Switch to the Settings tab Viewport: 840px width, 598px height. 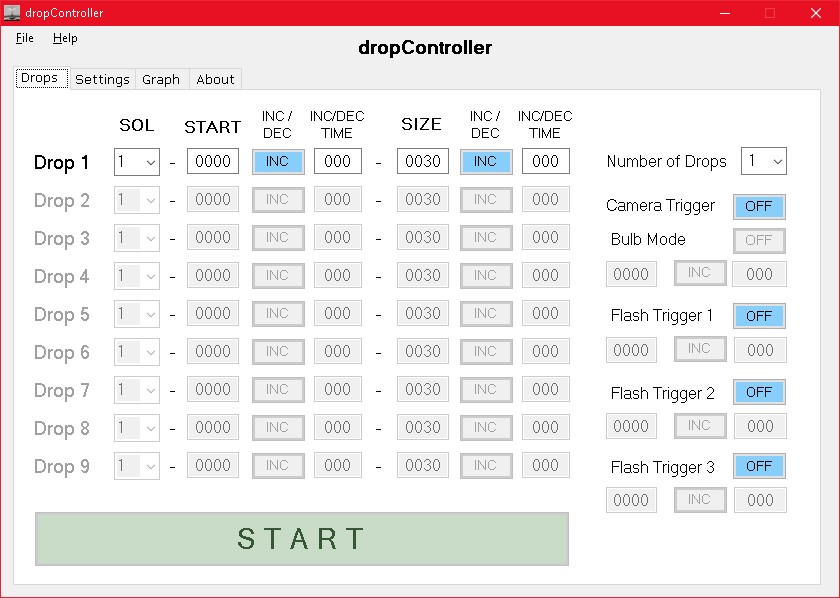pyautogui.click(x=102, y=79)
